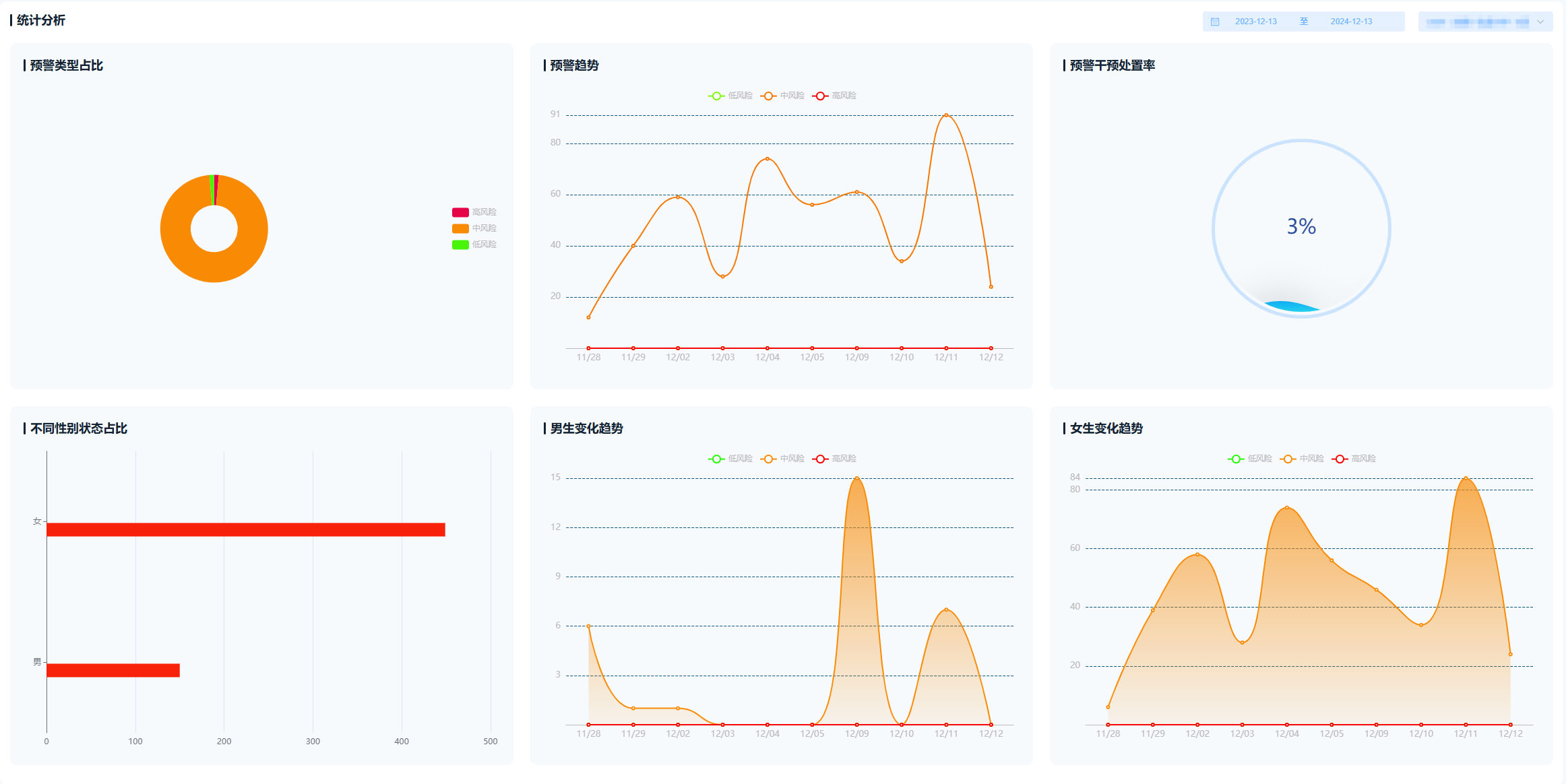Toggle 低风险 series in 男生变化趋势 legend
Viewport: 1566px width, 784px height.
(x=730, y=459)
